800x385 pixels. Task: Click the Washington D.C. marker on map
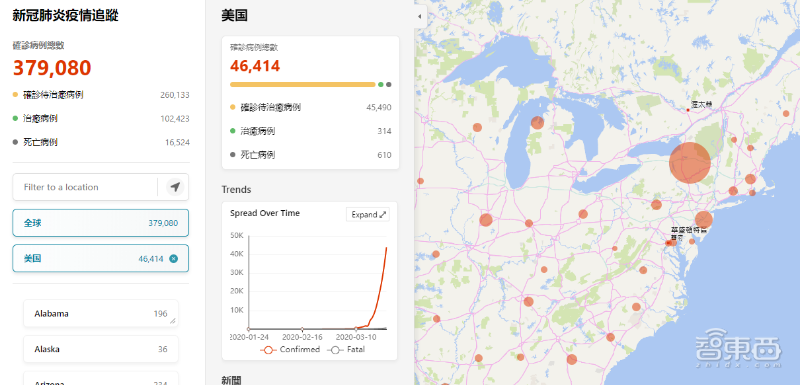coord(668,243)
